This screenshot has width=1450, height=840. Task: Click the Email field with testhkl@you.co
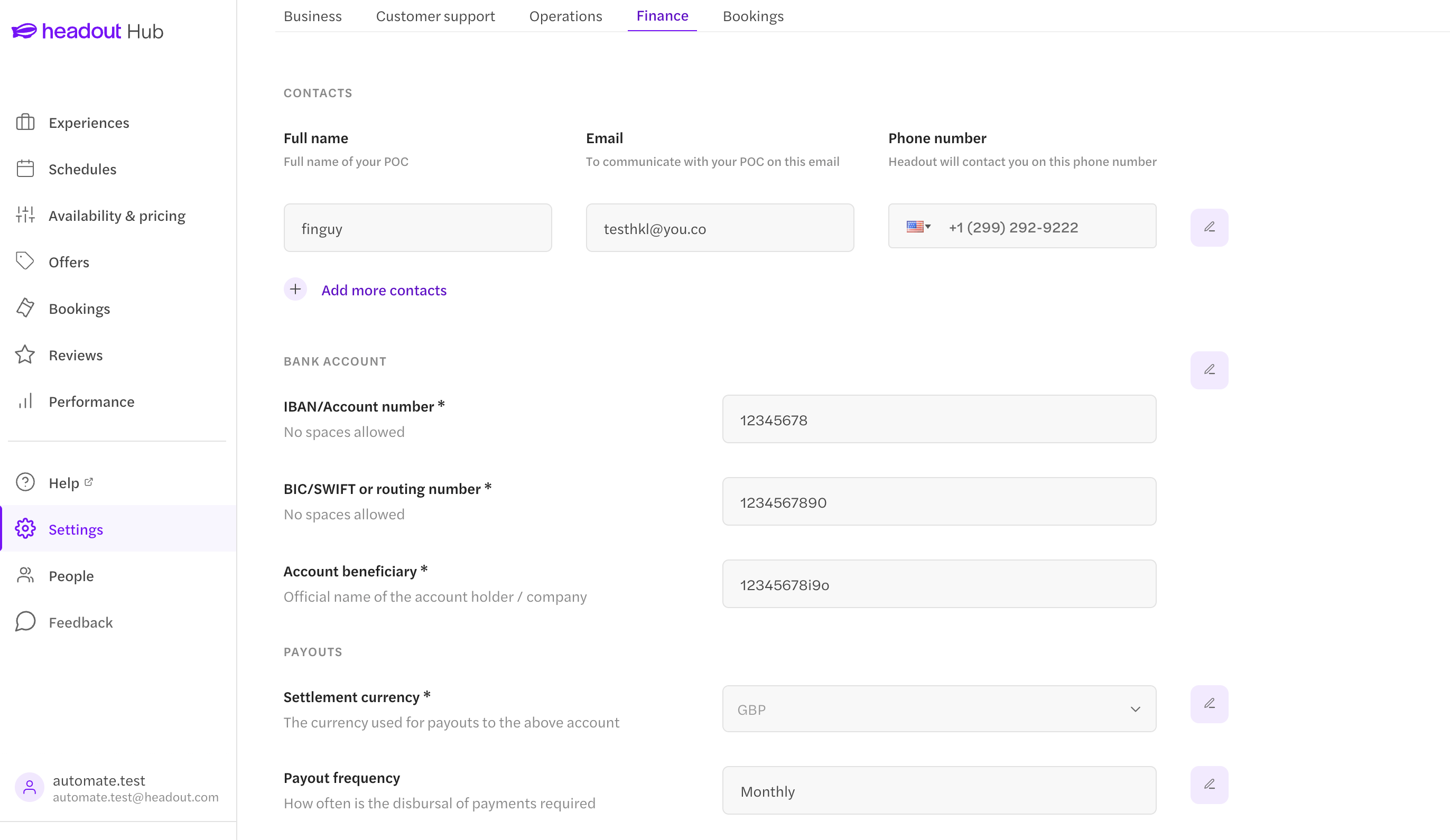(x=720, y=227)
